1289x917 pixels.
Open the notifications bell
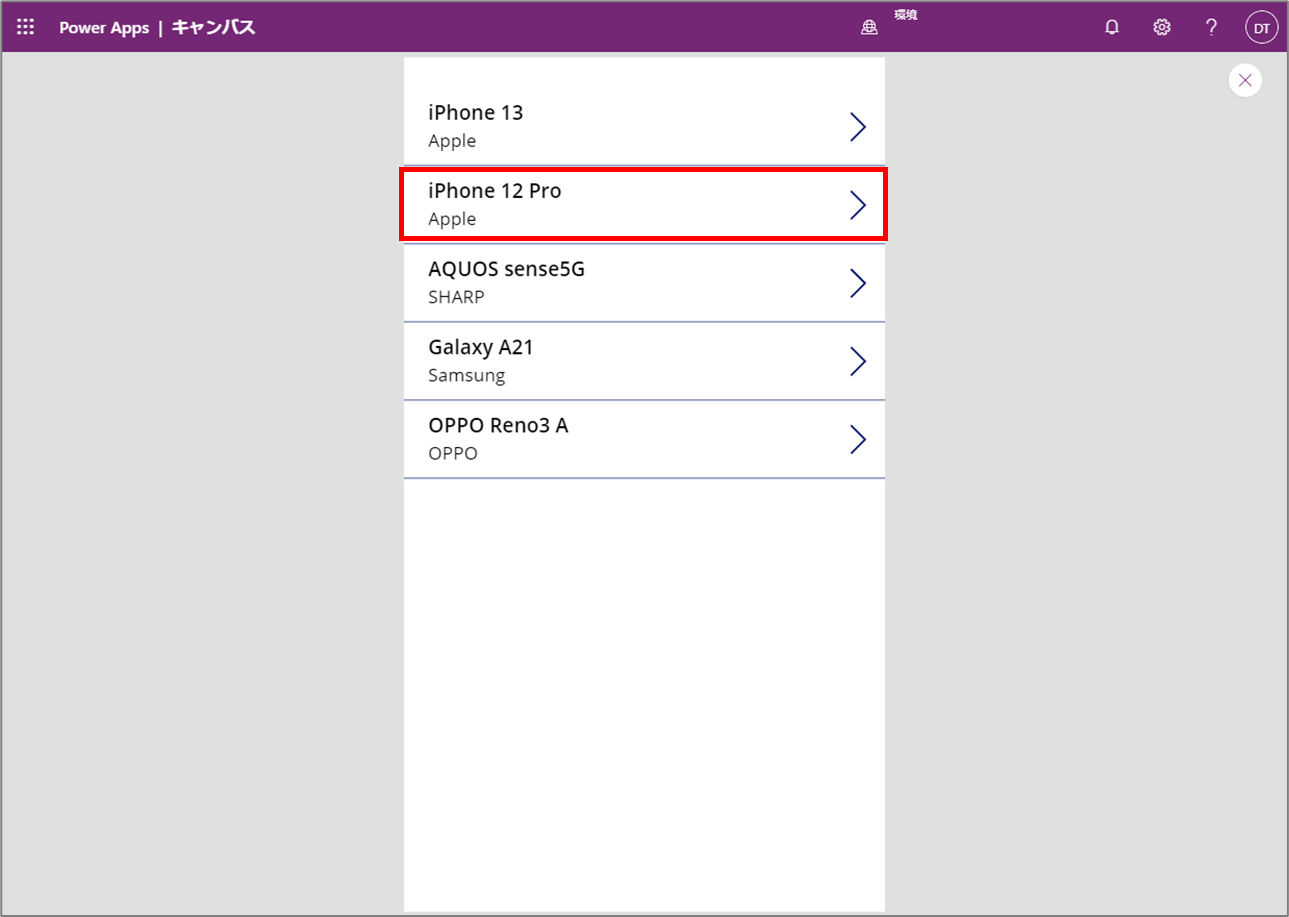[x=1111, y=28]
